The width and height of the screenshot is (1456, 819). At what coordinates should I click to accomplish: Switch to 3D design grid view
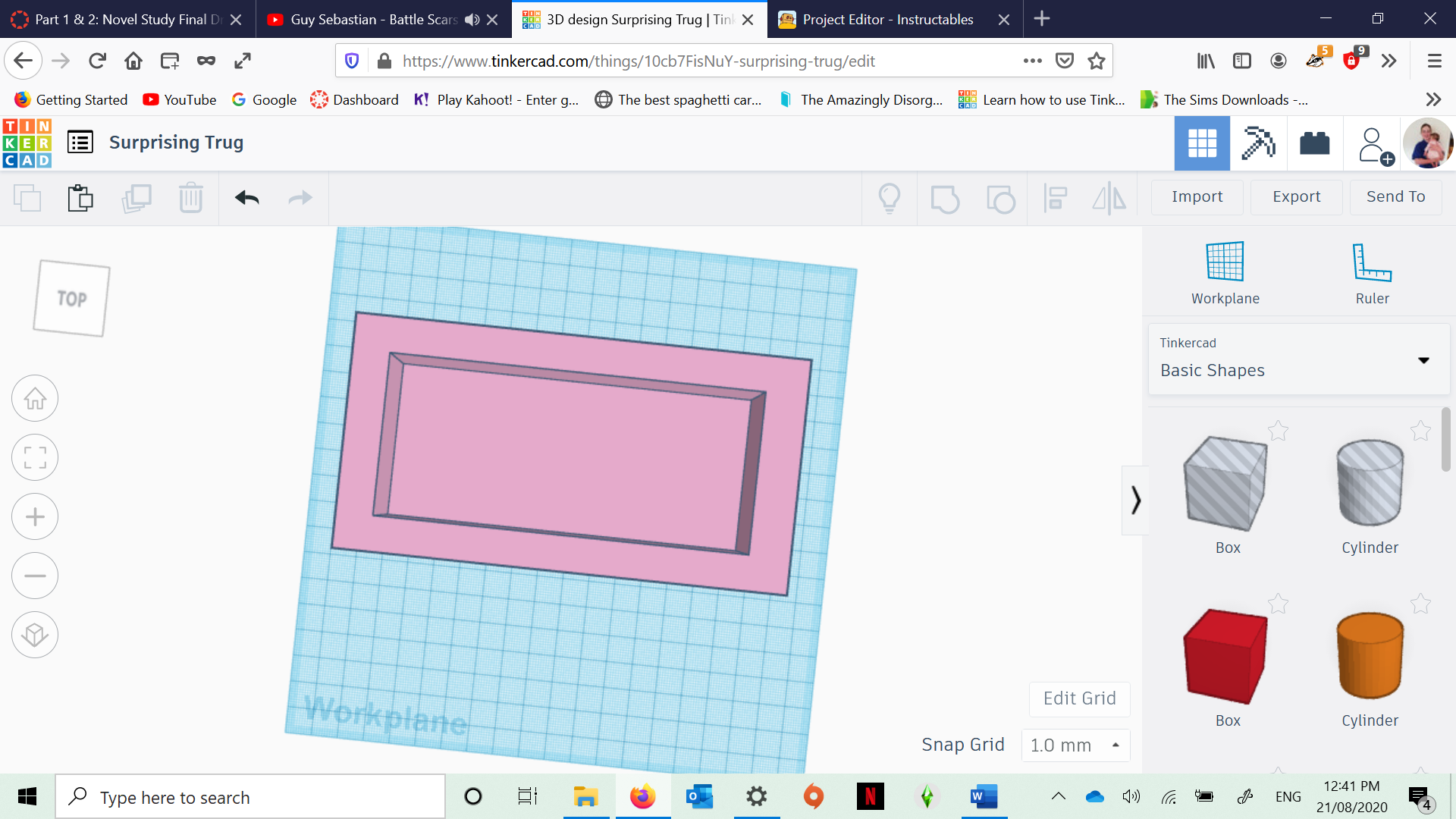pos(1202,143)
